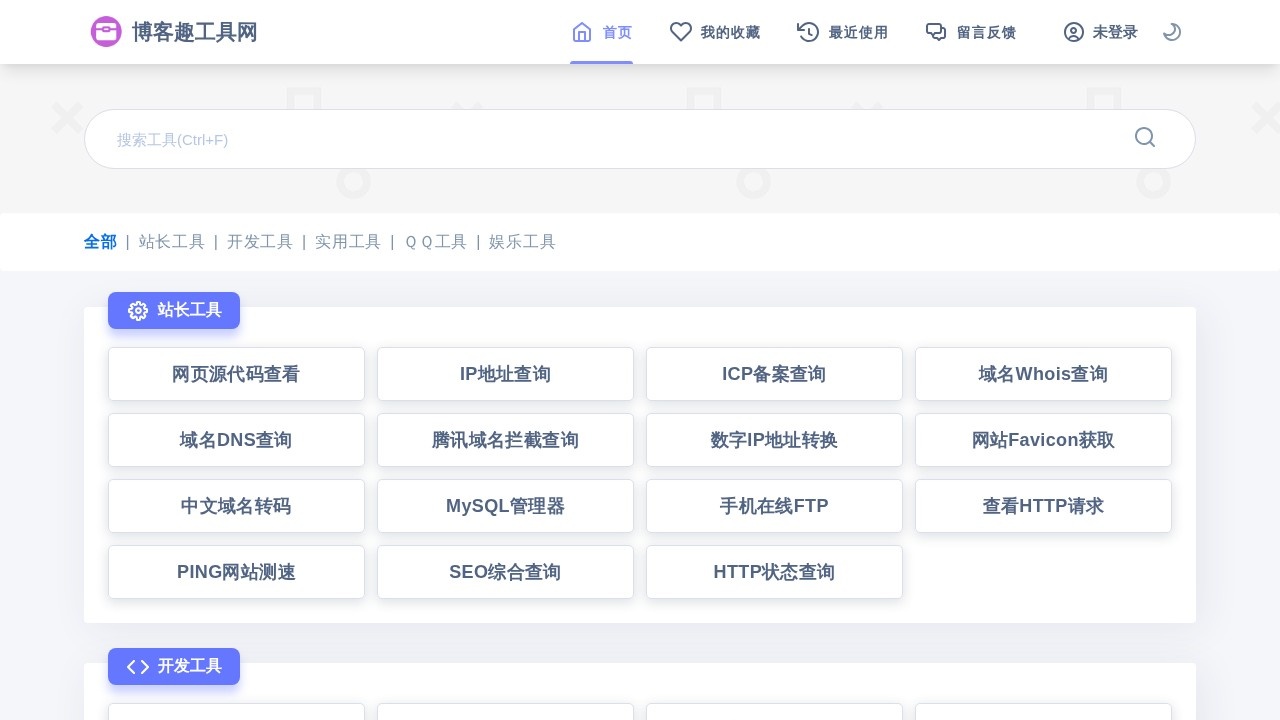Open 我的收藏 via the heart icon
The width and height of the screenshot is (1280, 720).
681,32
